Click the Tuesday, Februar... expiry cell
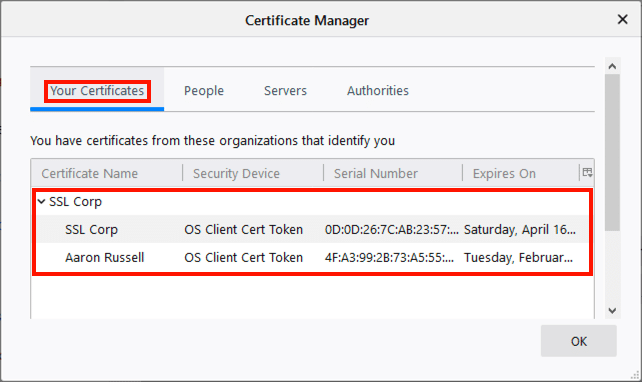This screenshot has width=642, height=382. tap(518, 258)
